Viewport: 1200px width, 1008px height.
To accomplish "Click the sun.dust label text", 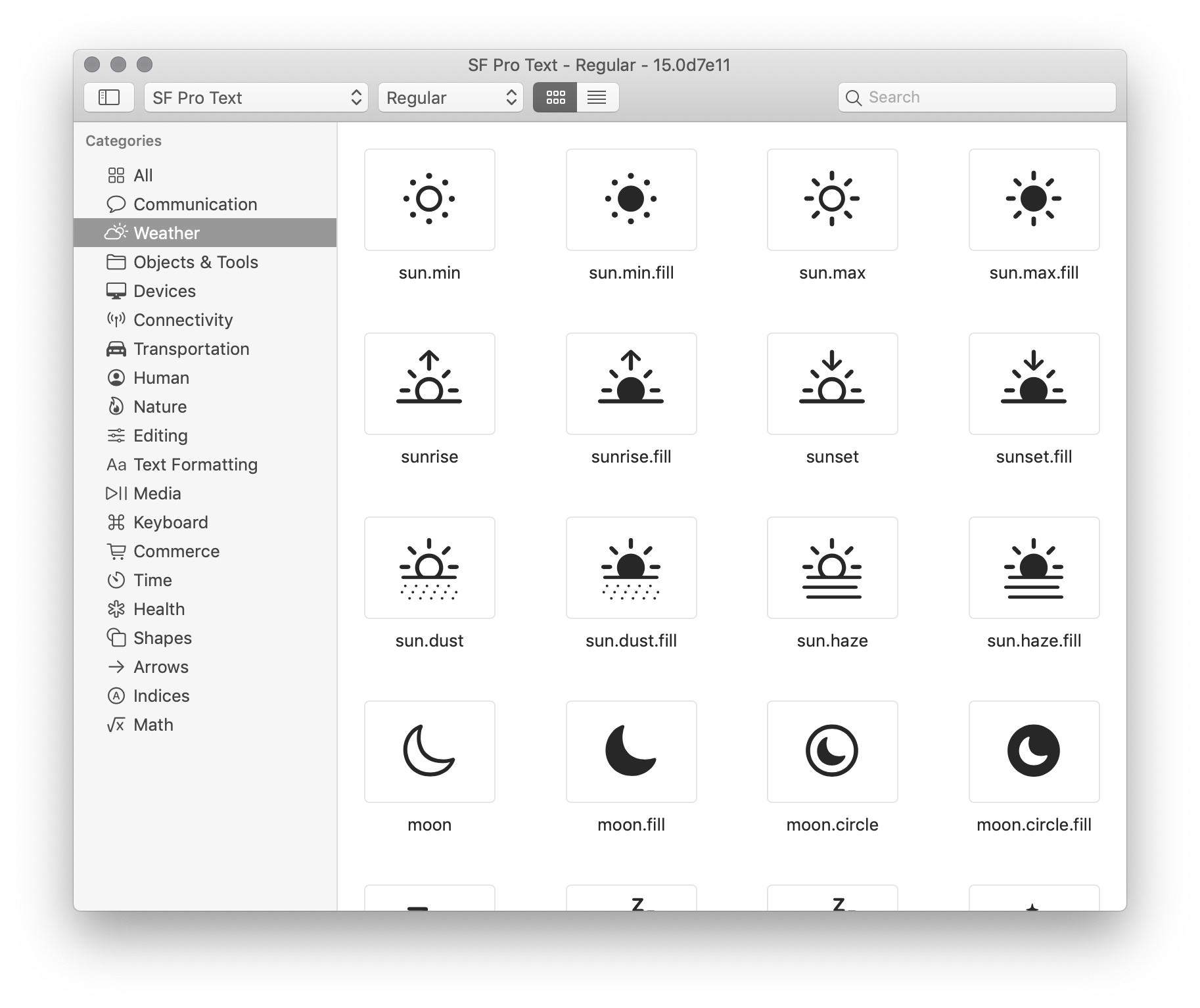I will (429, 641).
